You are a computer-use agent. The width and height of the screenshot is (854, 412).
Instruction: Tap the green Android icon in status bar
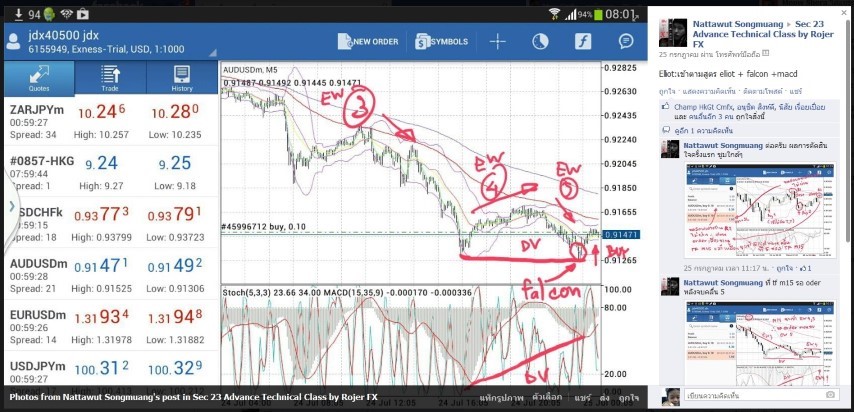click(48, 14)
